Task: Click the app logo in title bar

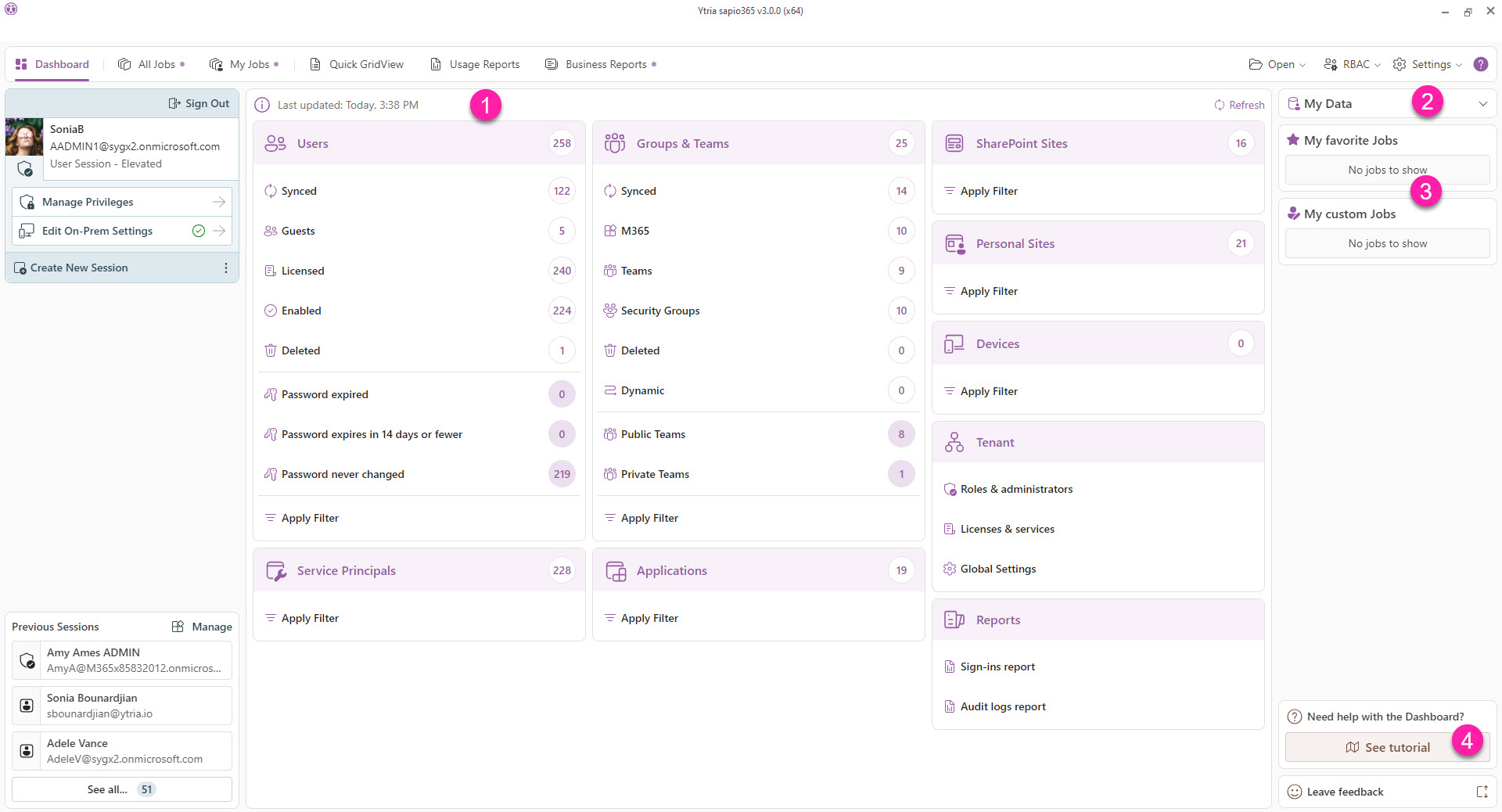Action: (x=11, y=10)
